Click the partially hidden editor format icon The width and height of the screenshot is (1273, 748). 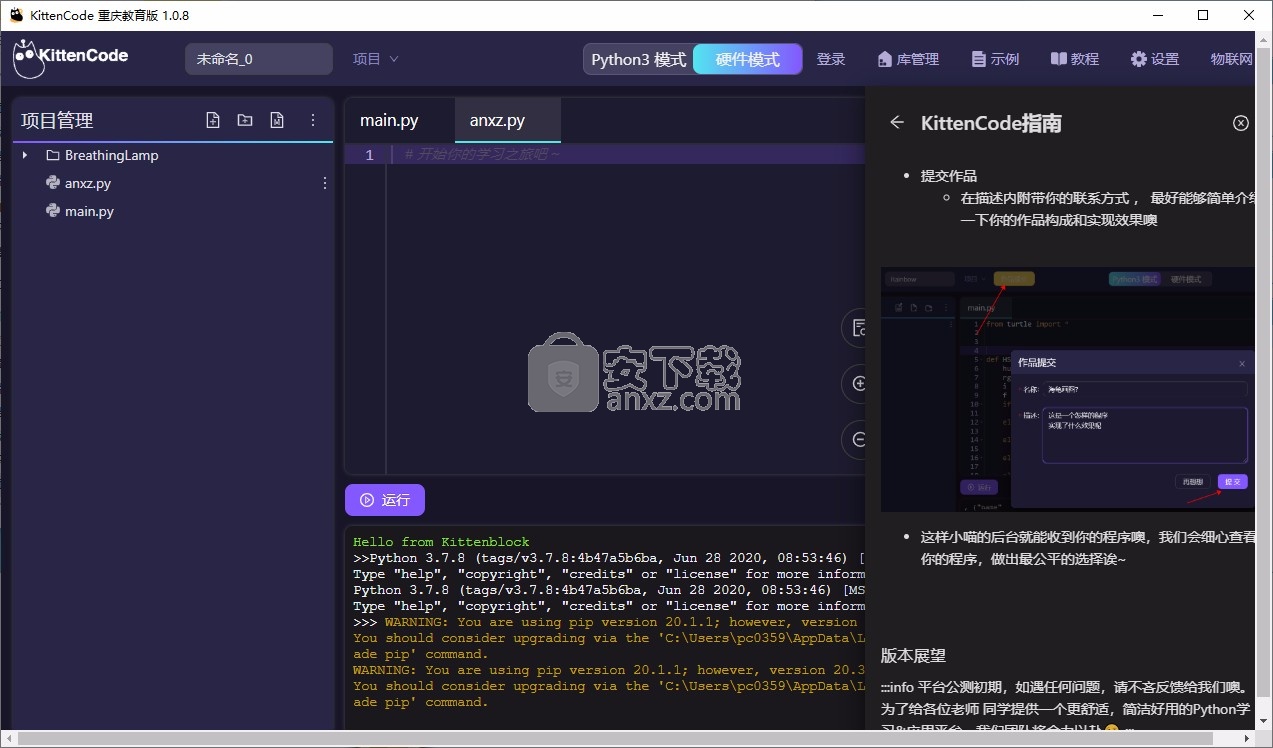pyautogui.click(x=856, y=327)
